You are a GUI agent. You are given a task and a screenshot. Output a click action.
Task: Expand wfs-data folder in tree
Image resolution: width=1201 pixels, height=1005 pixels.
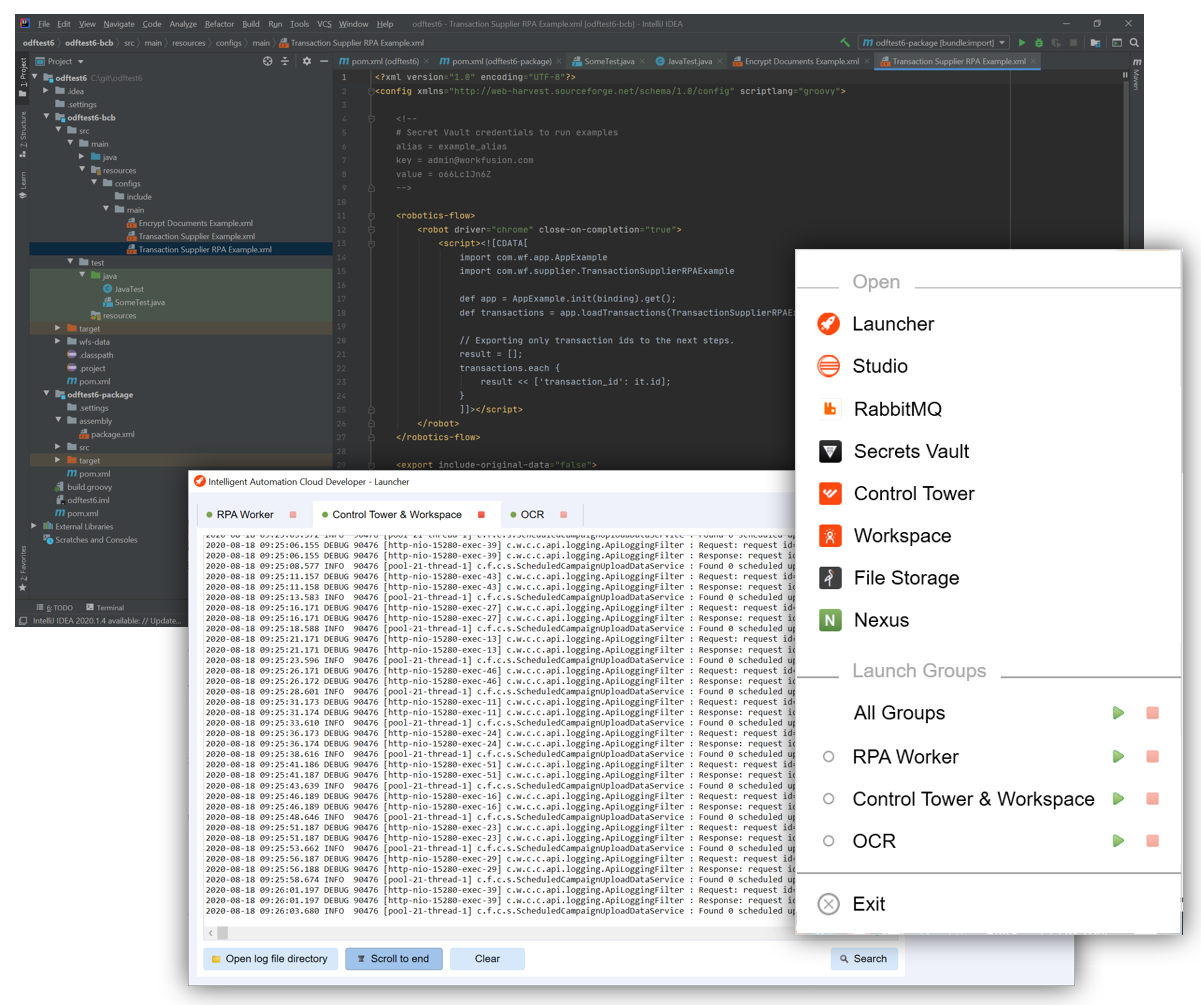pyautogui.click(x=59, y=341)
